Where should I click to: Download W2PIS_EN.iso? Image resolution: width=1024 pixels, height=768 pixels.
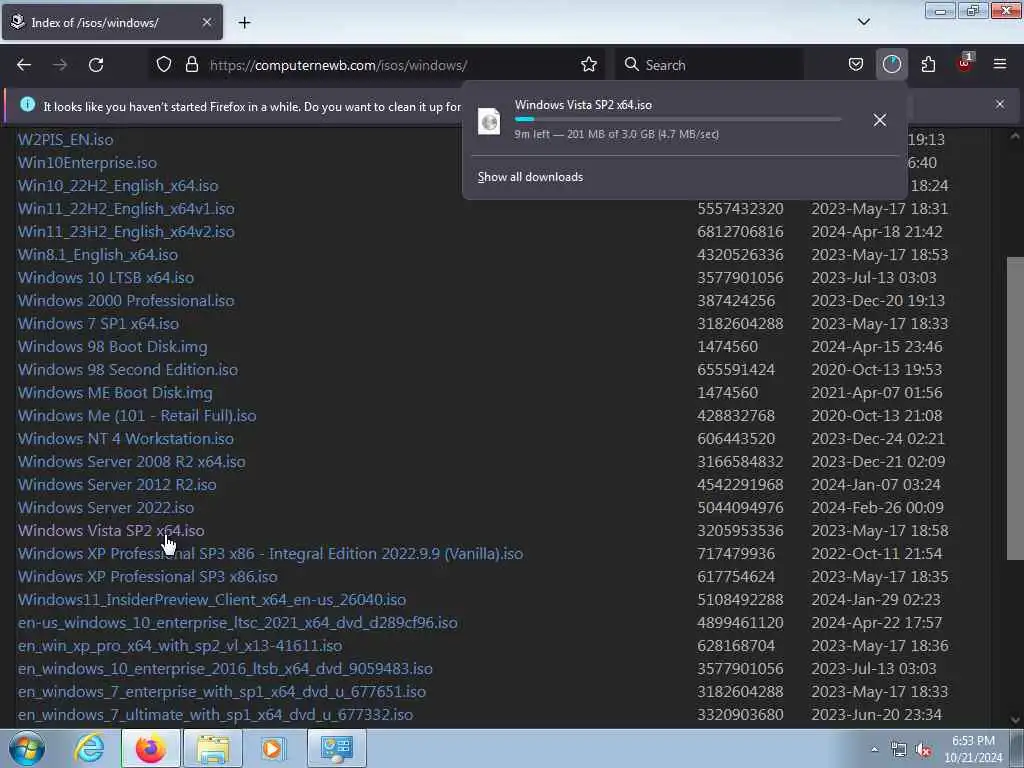click(65, 140)
